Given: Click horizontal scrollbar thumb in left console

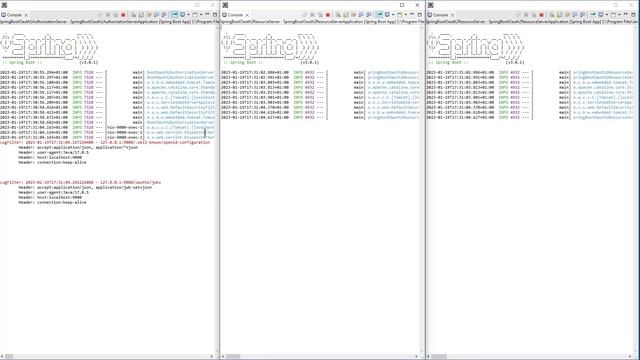Looking at the screenshot, I should pos(9,356).
